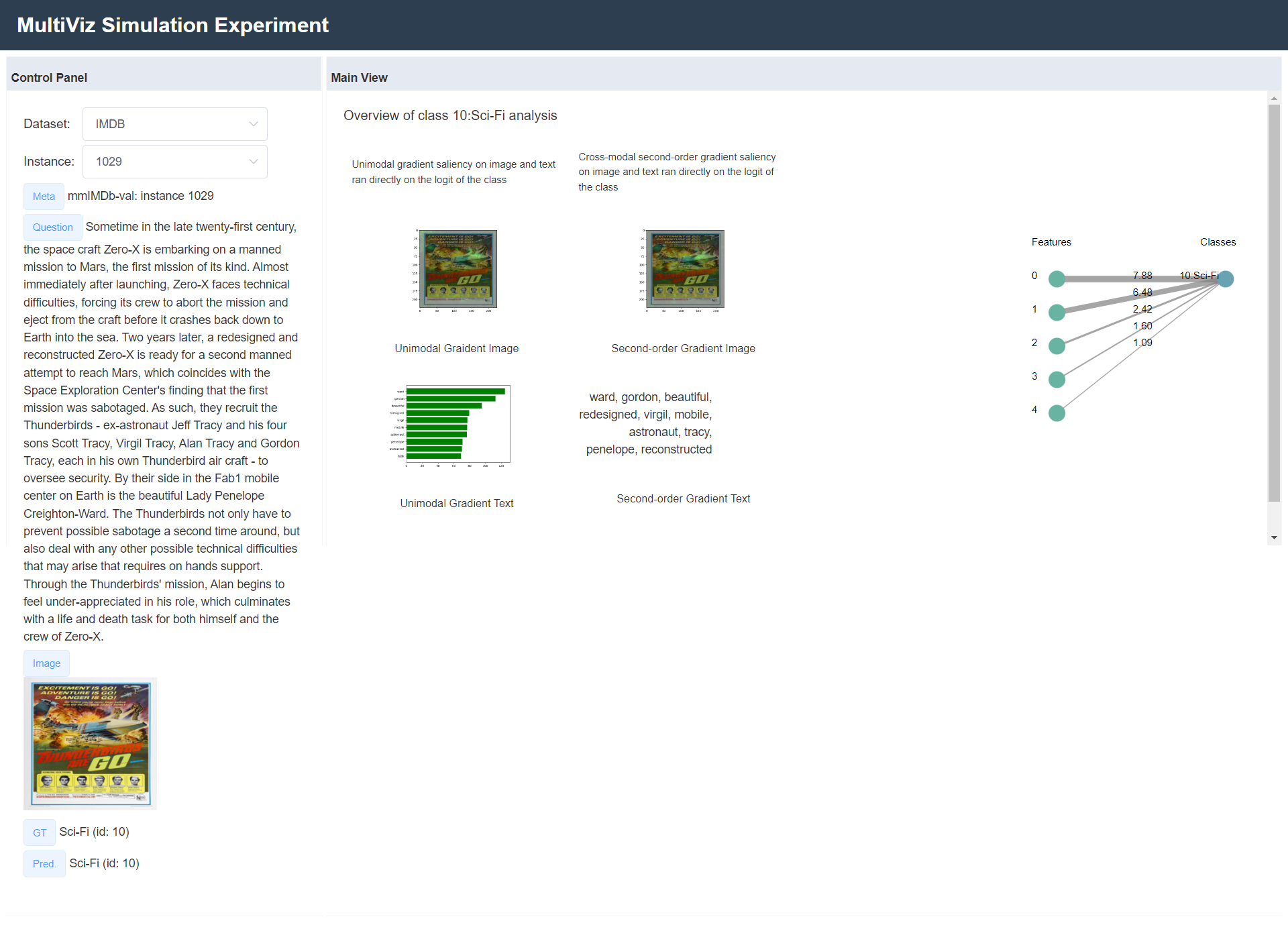Image resolution: width=1288 pixels, height=927 pixels.
Task: Click feature node 1 in graph
Action: click(x=1057, y=313)
